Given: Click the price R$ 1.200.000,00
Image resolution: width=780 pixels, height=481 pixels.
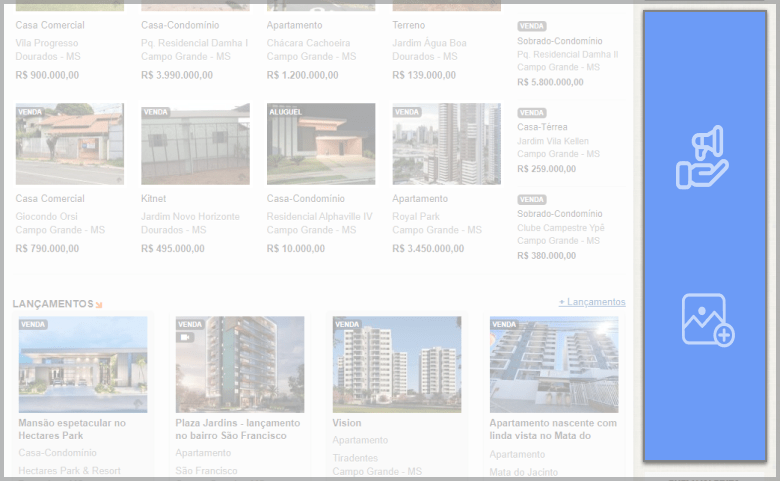Looking at the screenshot, I should coord(302,75).
